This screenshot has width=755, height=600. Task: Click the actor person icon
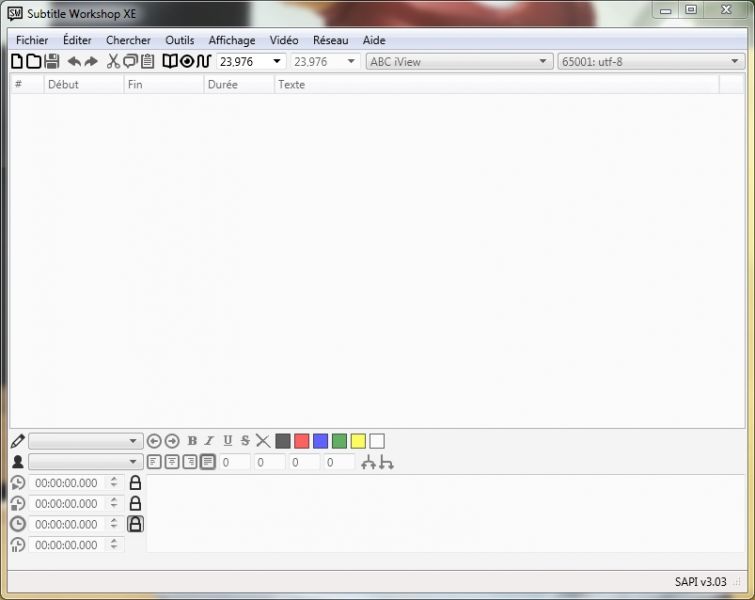(18, 462)
